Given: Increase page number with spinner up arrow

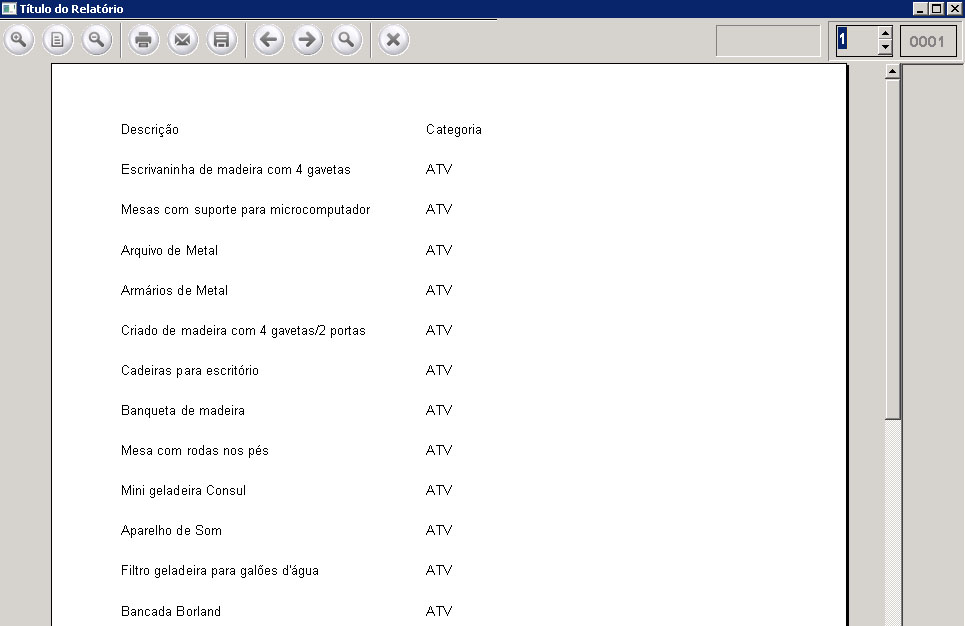Looking at the screenshot, I should pyautogui.click(x=885, y=33).
